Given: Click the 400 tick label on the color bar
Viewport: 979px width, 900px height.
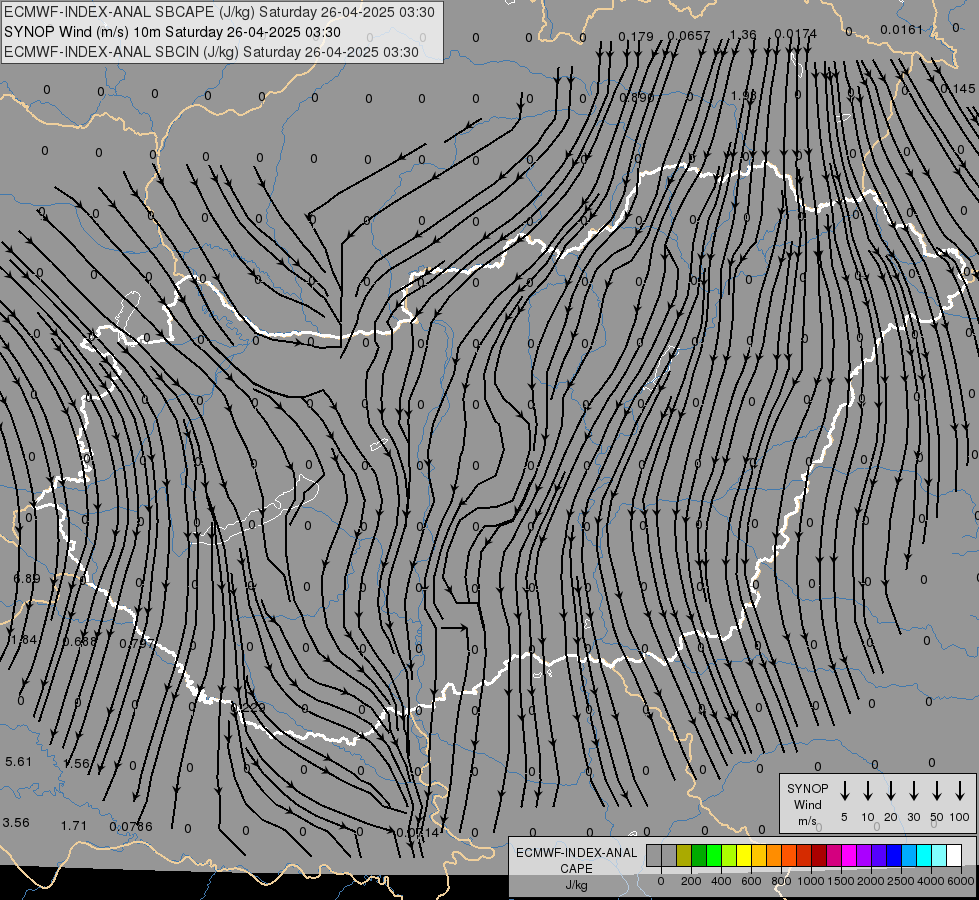Looking at the screenshot, I should (x=721, y=881).
